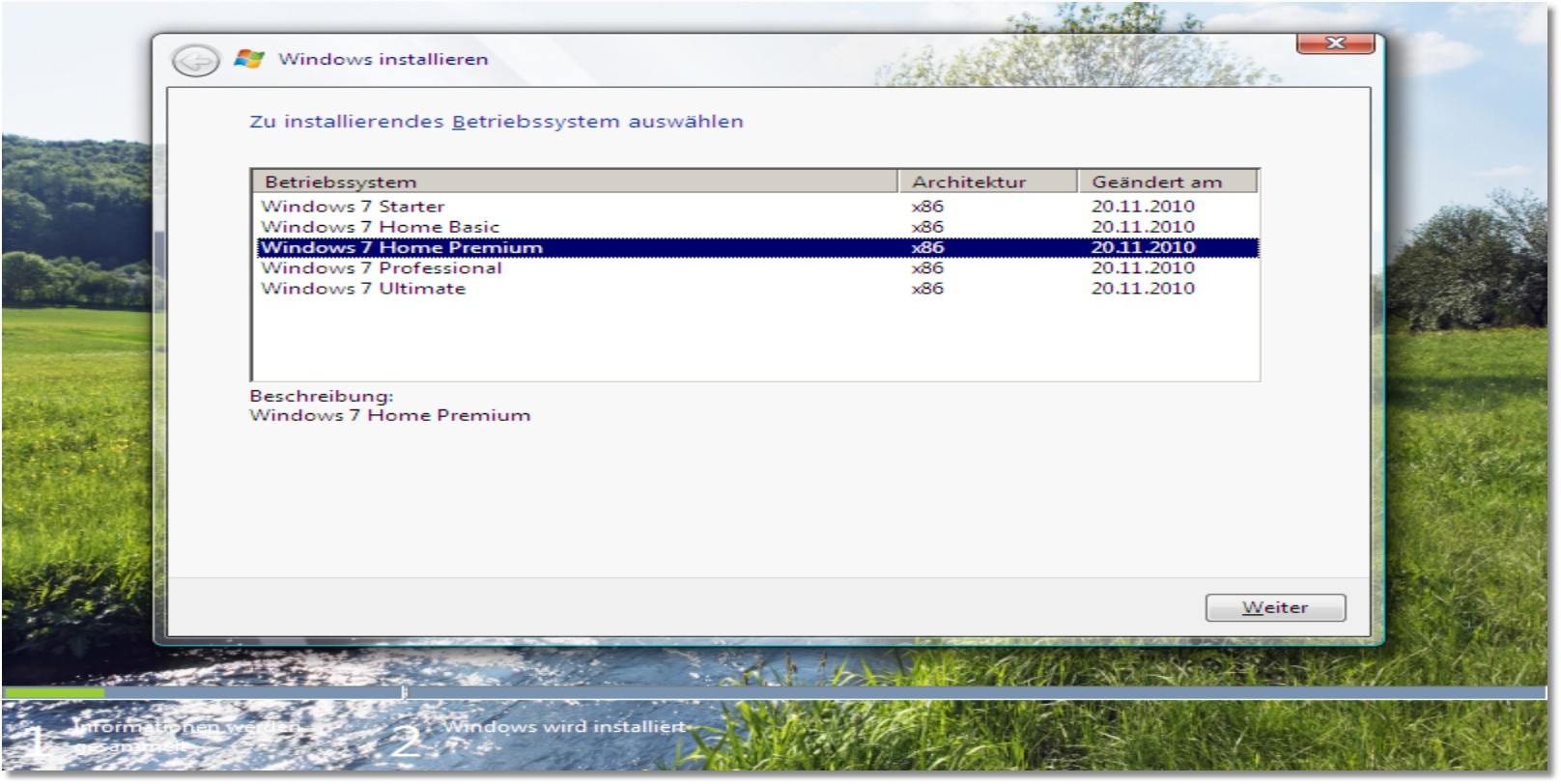This screenshot has width=1561, height=784.
Task: Click the round back arrow button
Action: (x=195, y=61)
